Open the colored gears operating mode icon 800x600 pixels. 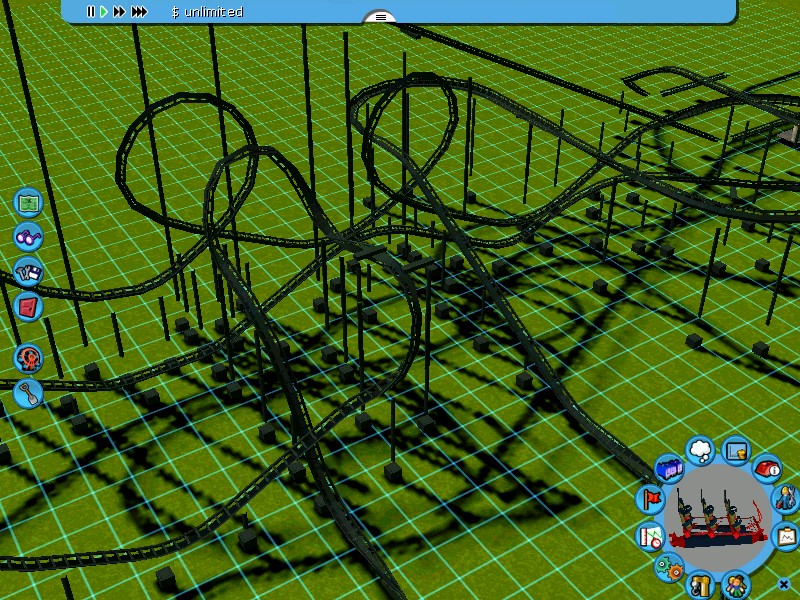click(x=668, y=567)
